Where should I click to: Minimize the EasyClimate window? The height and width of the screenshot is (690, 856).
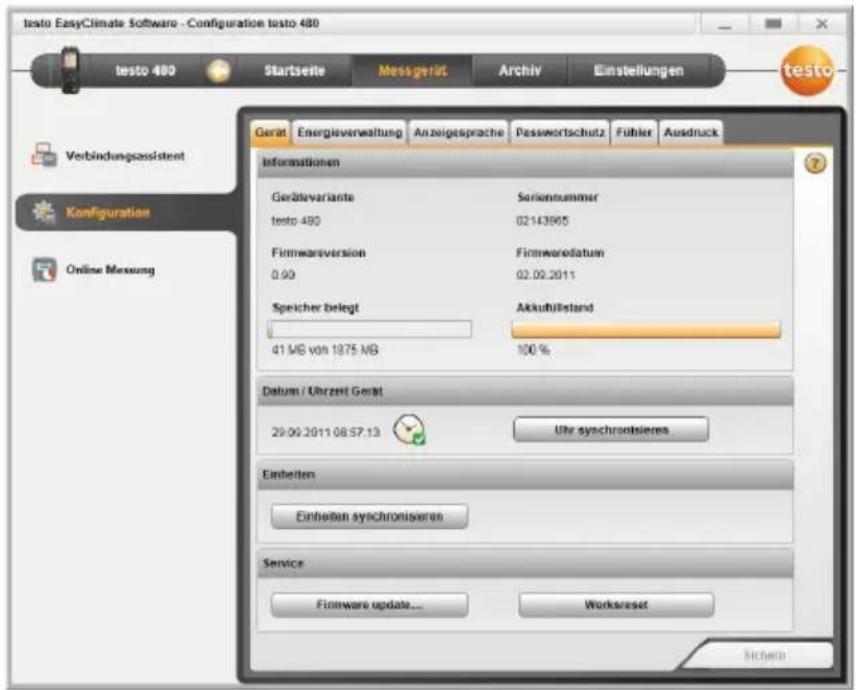point(724,24)
